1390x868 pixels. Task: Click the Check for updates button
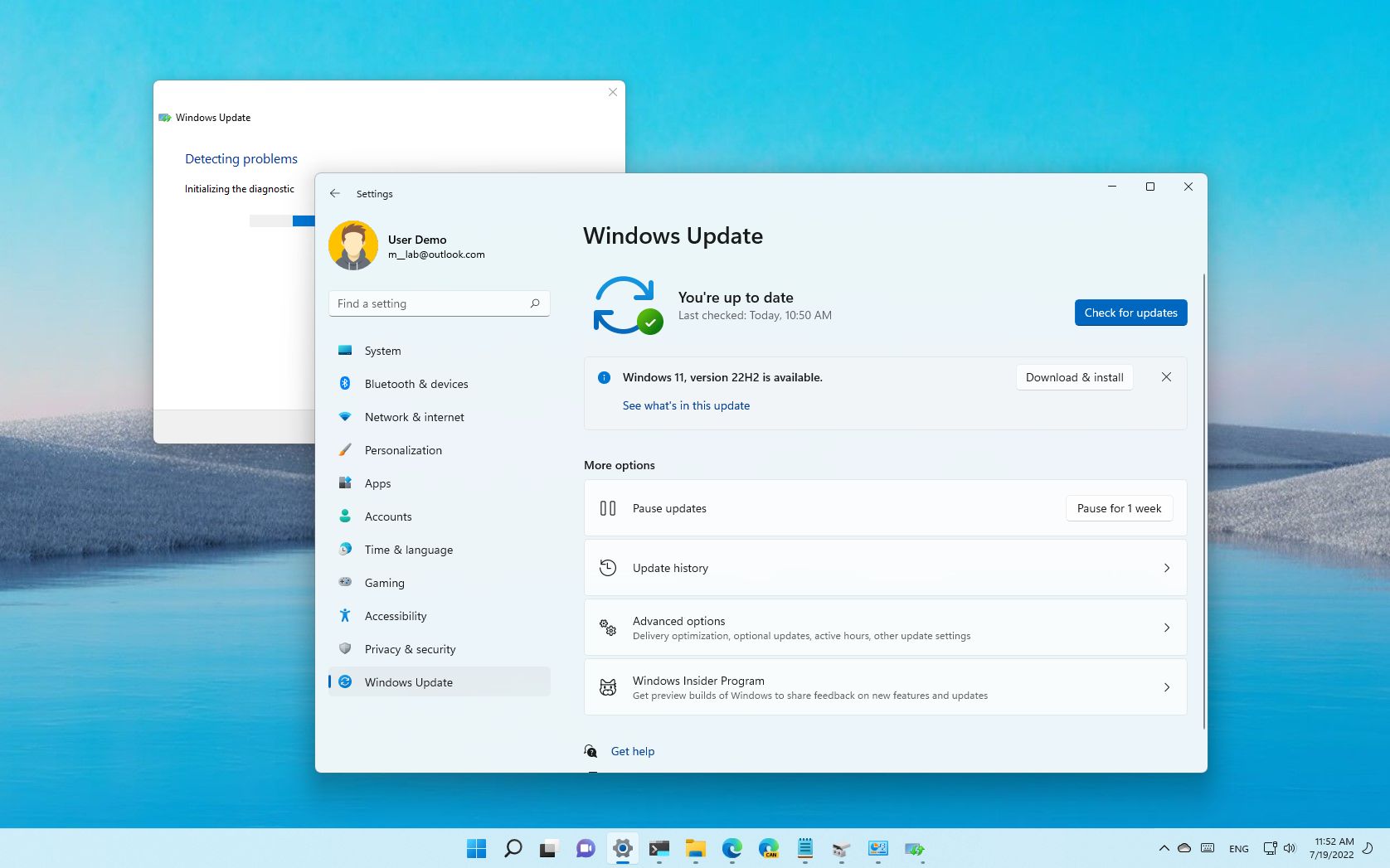1130,313
